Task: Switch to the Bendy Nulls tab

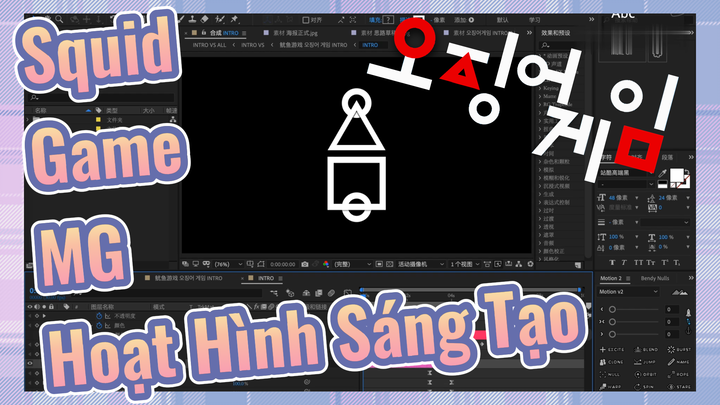Action: pyautogui.click(x=655, y=278)
